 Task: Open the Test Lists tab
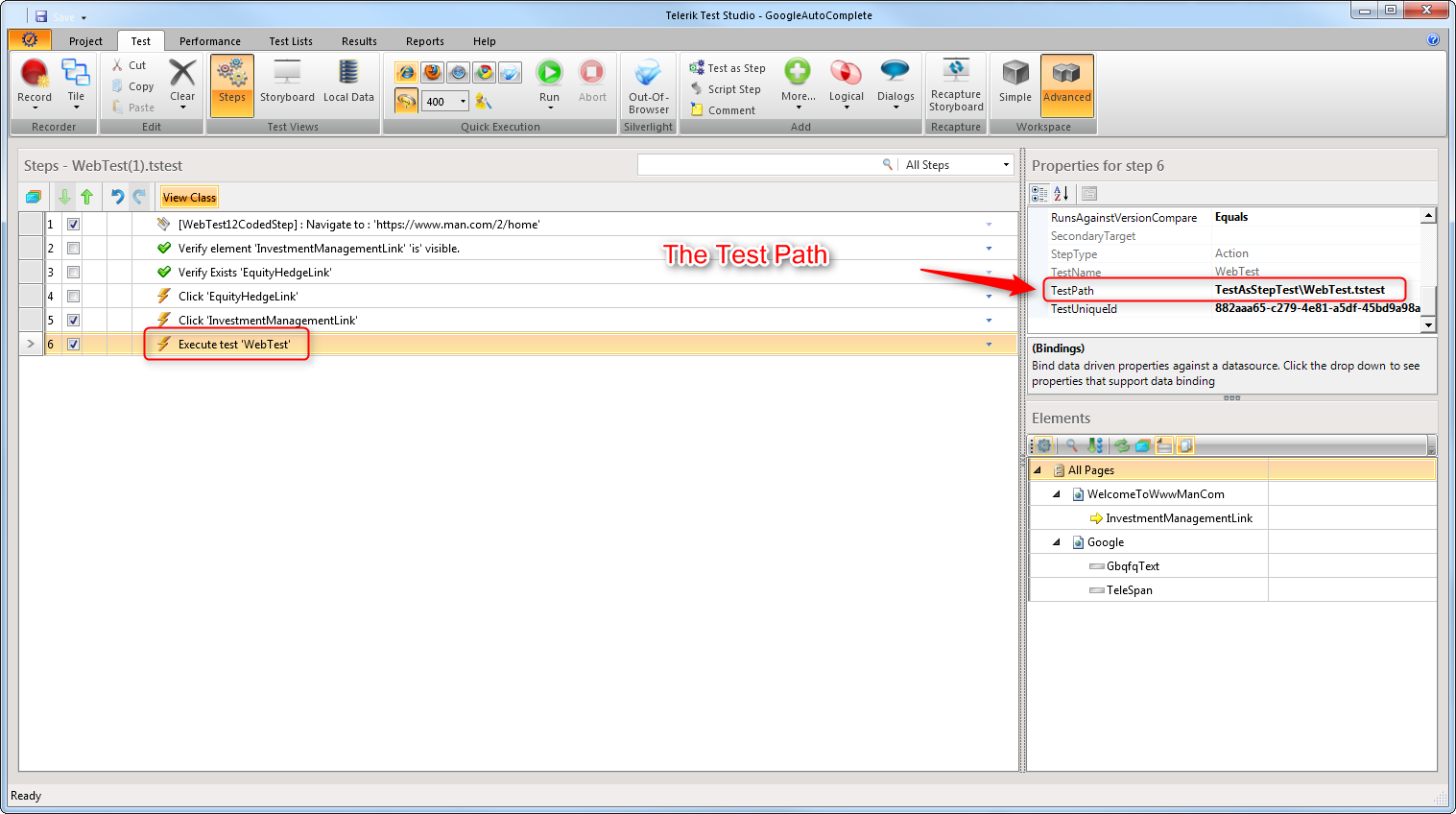pyautogui.click(x=291, y=41)
